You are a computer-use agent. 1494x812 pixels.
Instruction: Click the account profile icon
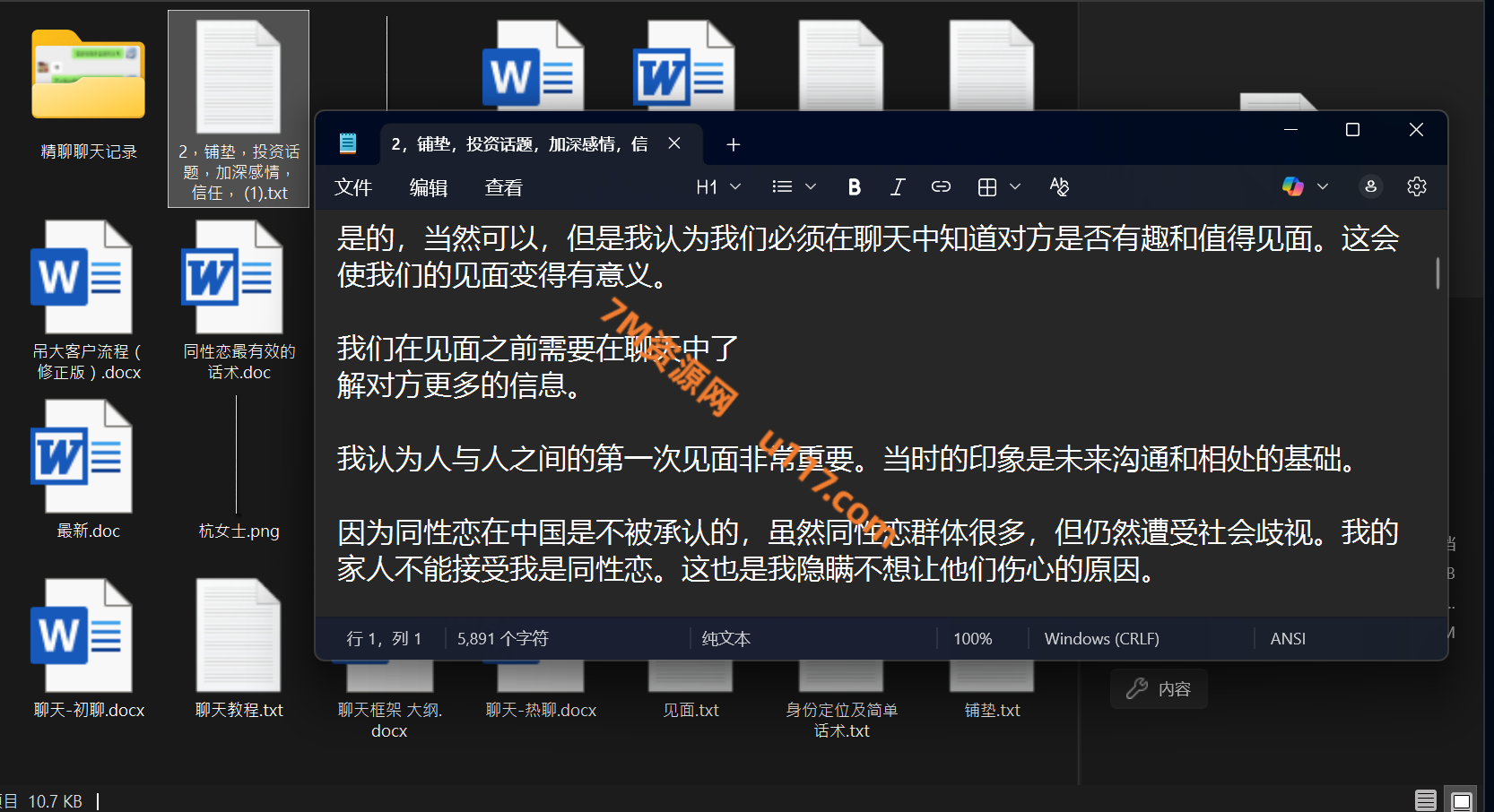point(1370,186)
